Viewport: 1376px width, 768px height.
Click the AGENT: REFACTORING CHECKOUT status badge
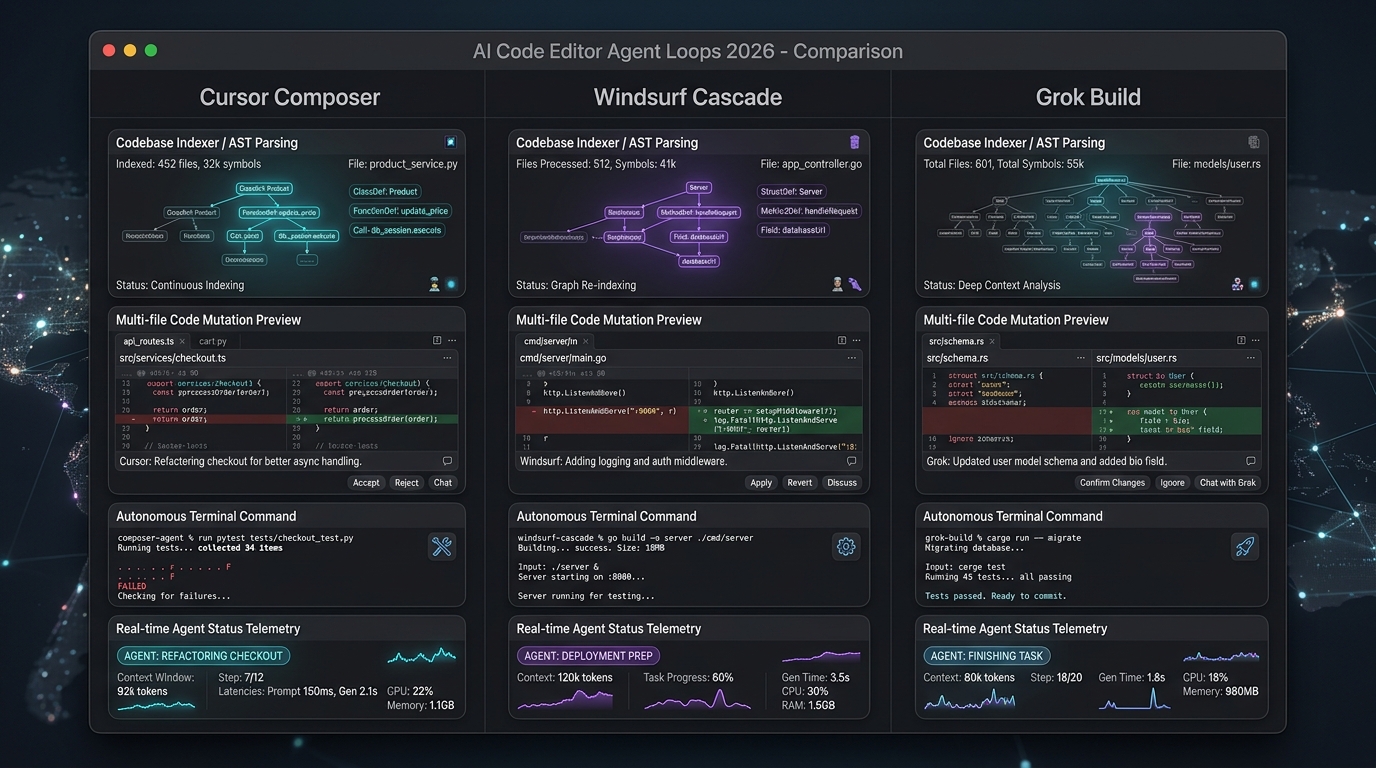point(204,656)
